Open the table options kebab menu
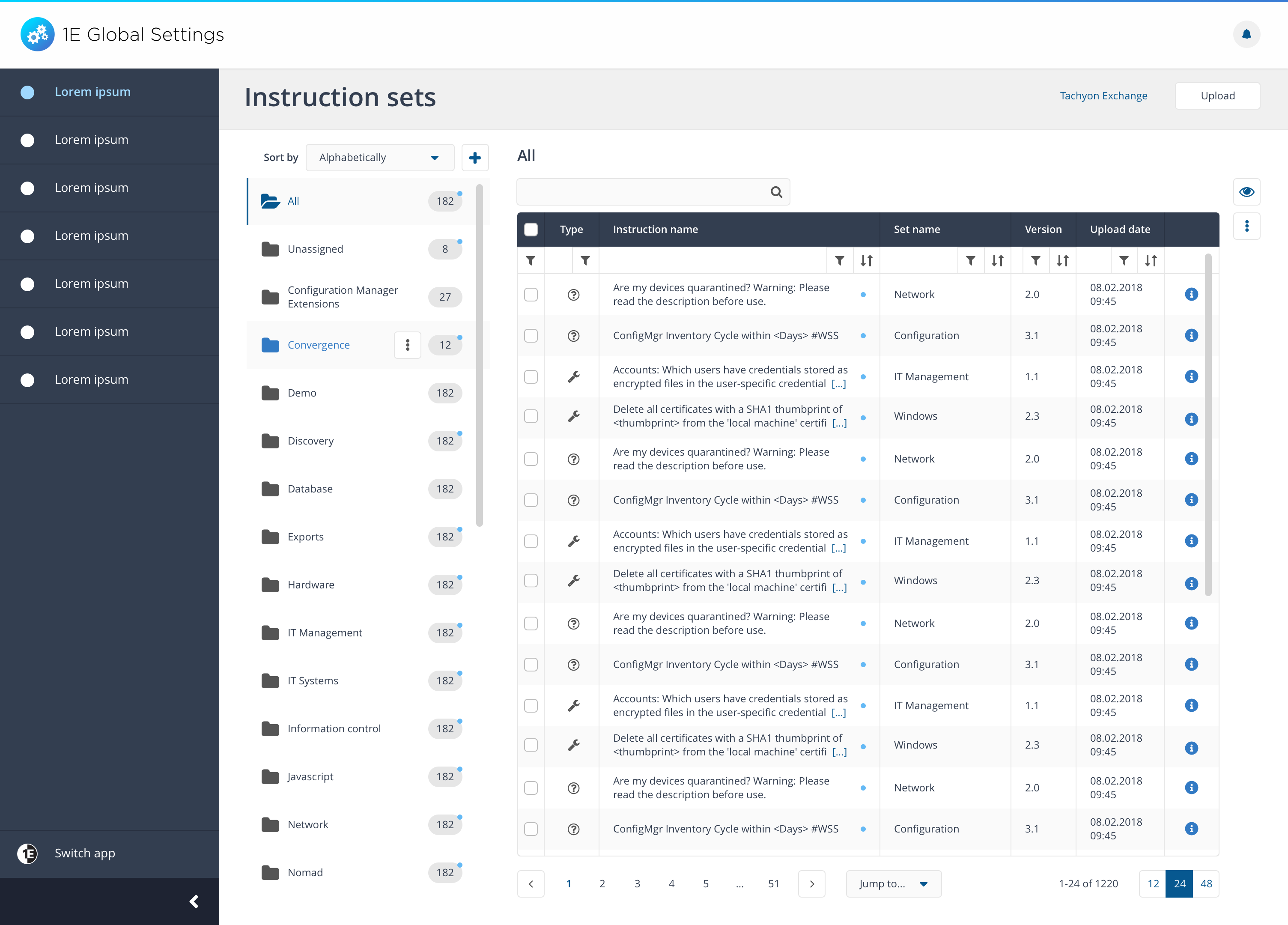This screenshot has height=925, width=1288. click(1246, 227)
